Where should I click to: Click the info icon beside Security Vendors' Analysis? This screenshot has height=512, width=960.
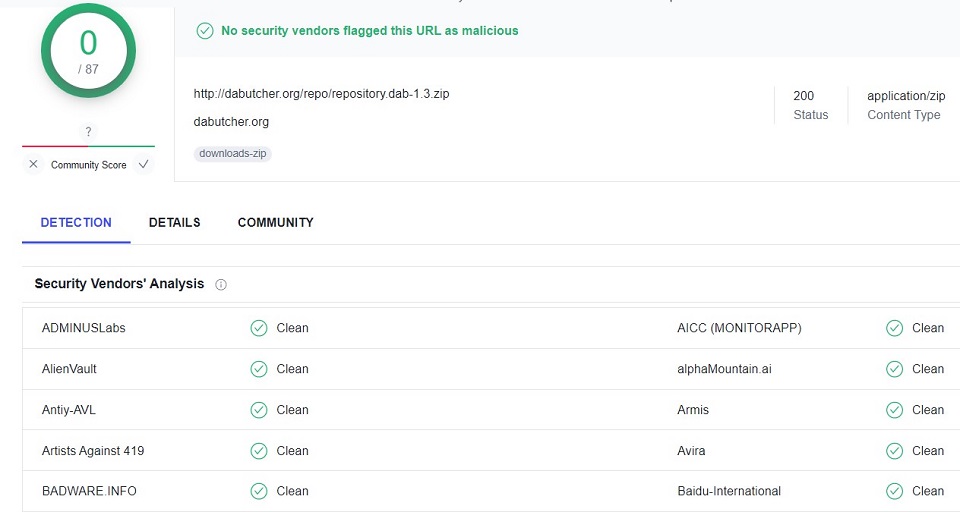pyautogui.click(x=221, y=284)
